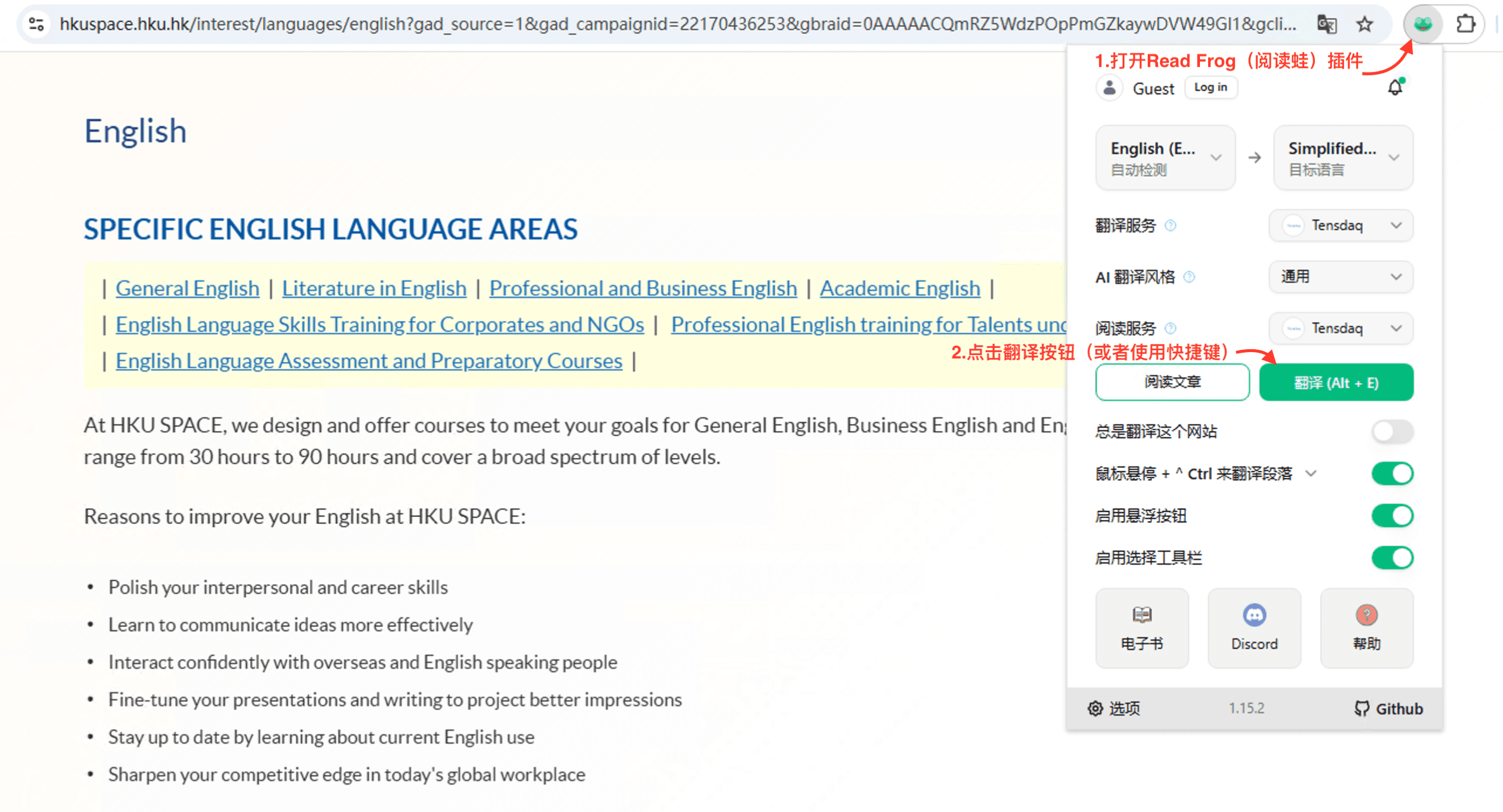1503x812 pixels.
Task: Open the 电子书 ebook tile
Action: (1141, 627)
